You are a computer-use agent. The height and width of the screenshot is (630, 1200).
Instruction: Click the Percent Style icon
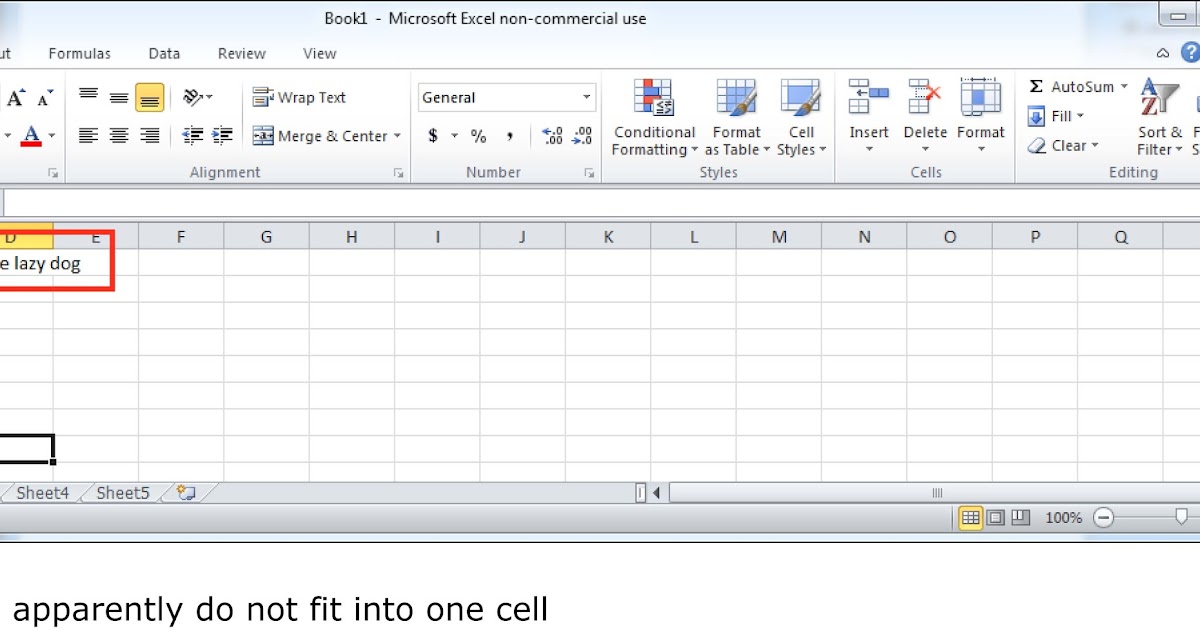(x=479, y=135)
